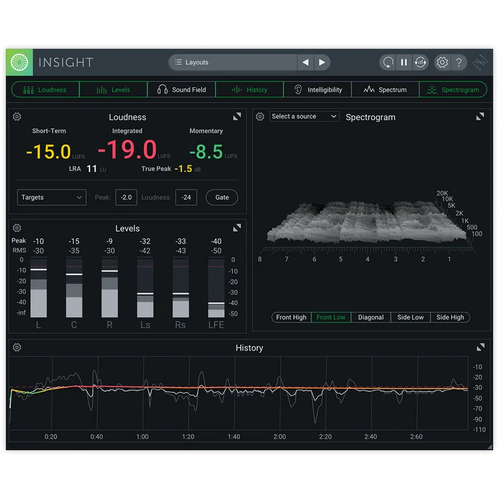Open Levels panel settings gear
This screenshot has height=500, width=500.
pyautogui.click(x=17, y=228)
